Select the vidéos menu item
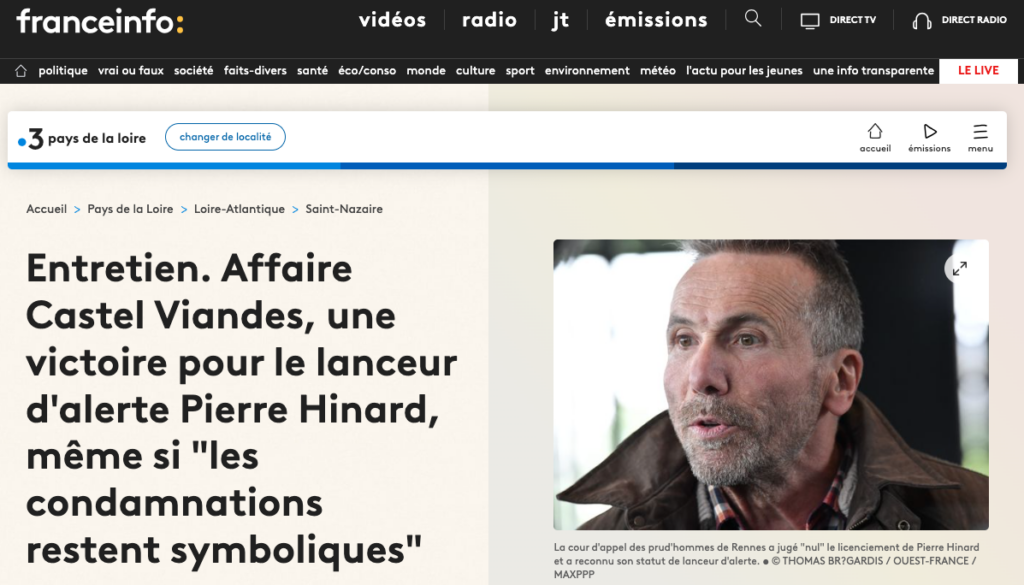 [392, 20]
